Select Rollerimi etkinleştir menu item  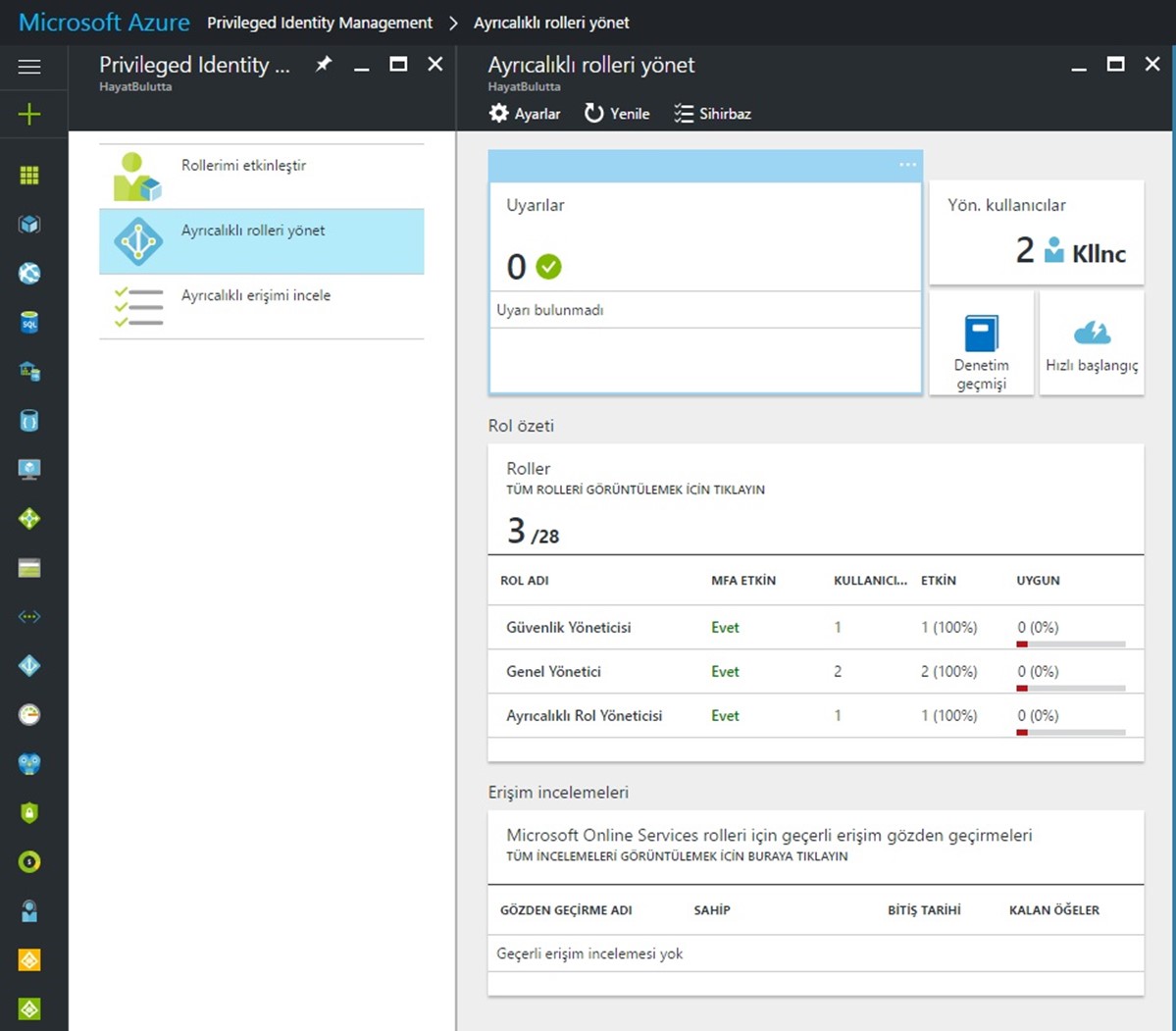(x=262, y=177)
